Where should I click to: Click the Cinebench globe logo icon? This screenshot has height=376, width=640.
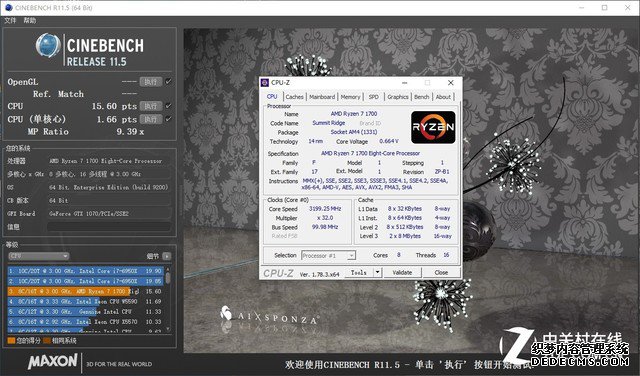coord(48,45)
